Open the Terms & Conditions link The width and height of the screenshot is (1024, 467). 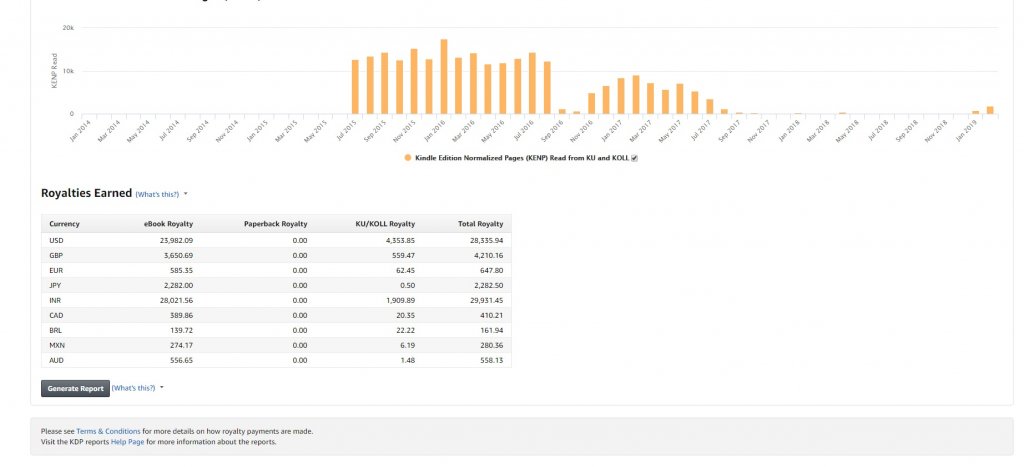coord(108,431)
